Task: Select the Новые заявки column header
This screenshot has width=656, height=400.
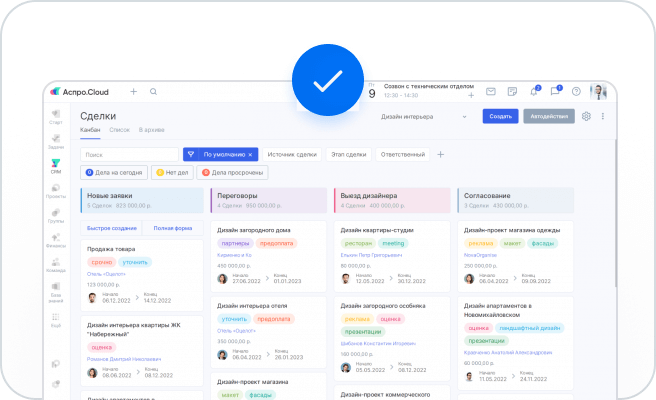Action: point(142,200)
